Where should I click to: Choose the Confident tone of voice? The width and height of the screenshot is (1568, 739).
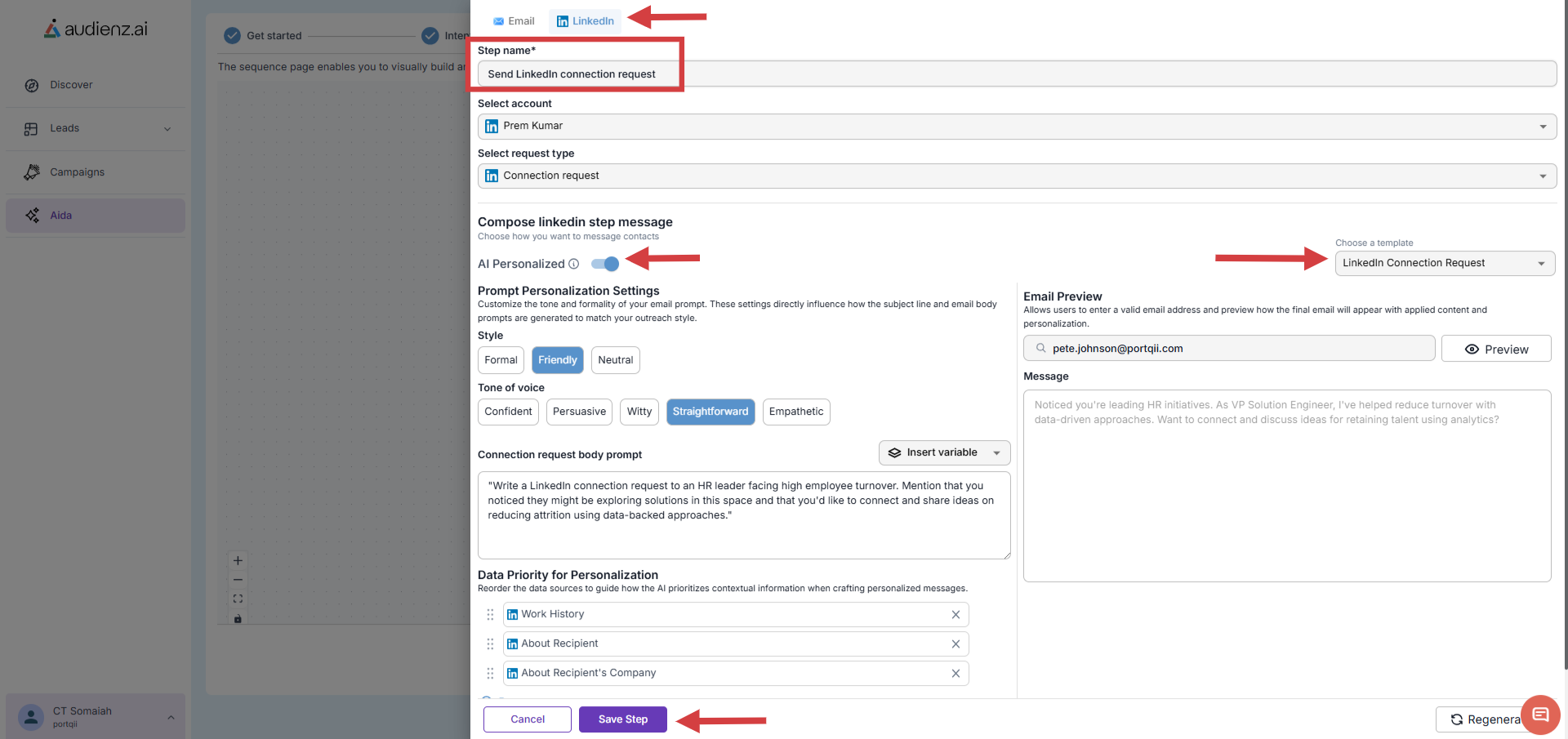point(508,412)
